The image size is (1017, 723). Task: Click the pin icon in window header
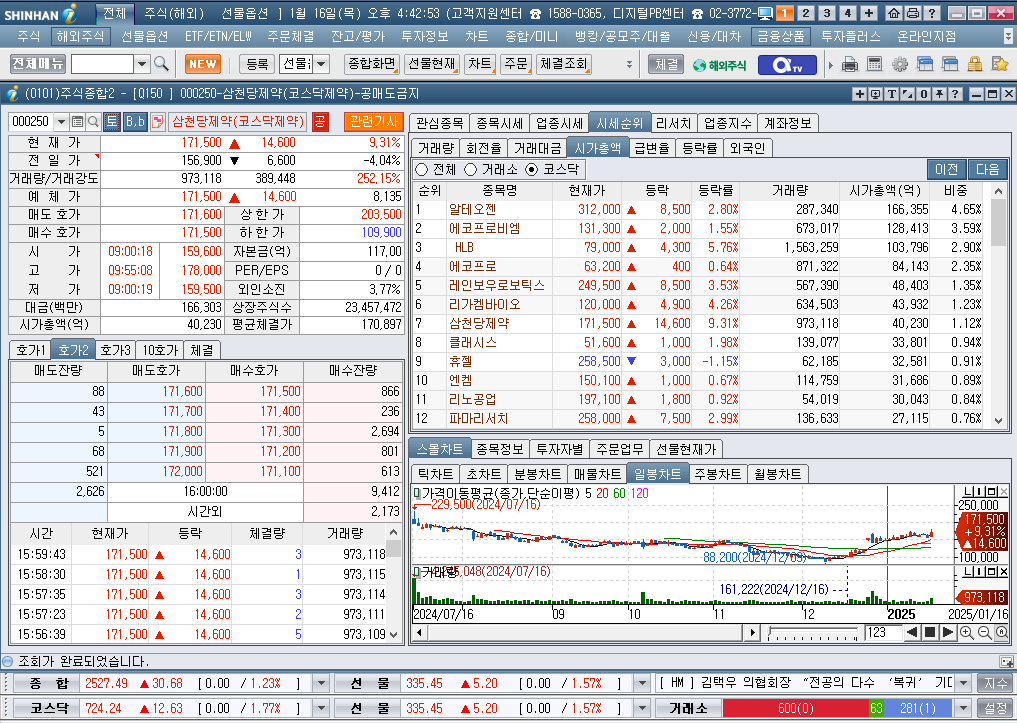(x=939, y=94)
